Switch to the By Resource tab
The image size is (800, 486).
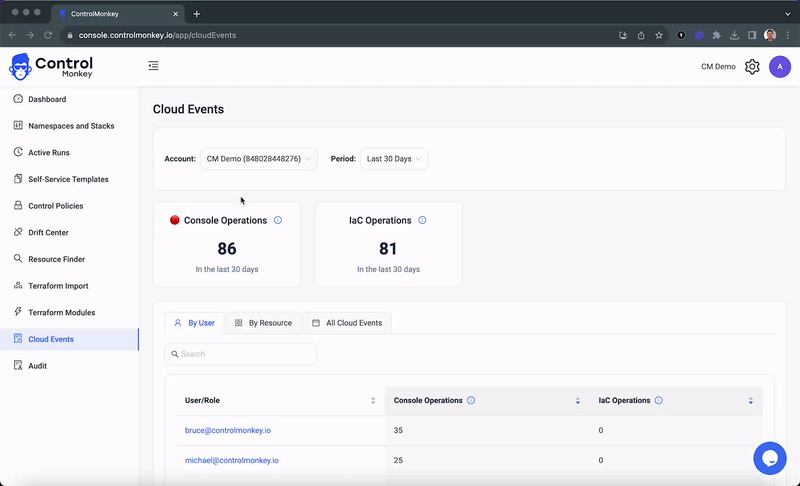coord(263,323)
